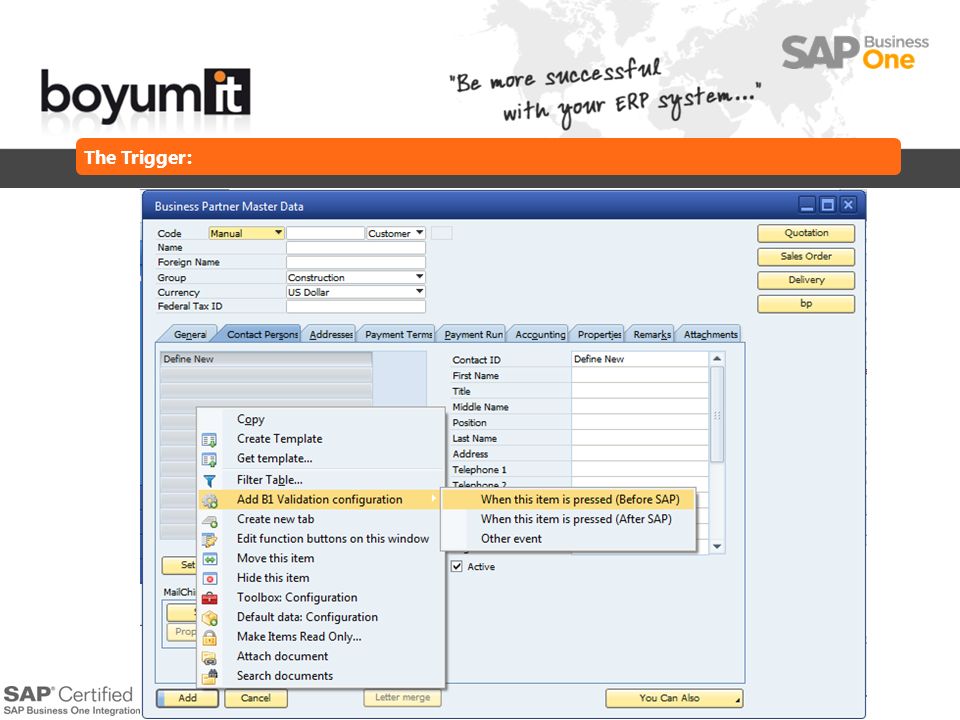Open the Remarks tab
The height and width of the screenshot is (720, 960).
[x=652, y=334]
